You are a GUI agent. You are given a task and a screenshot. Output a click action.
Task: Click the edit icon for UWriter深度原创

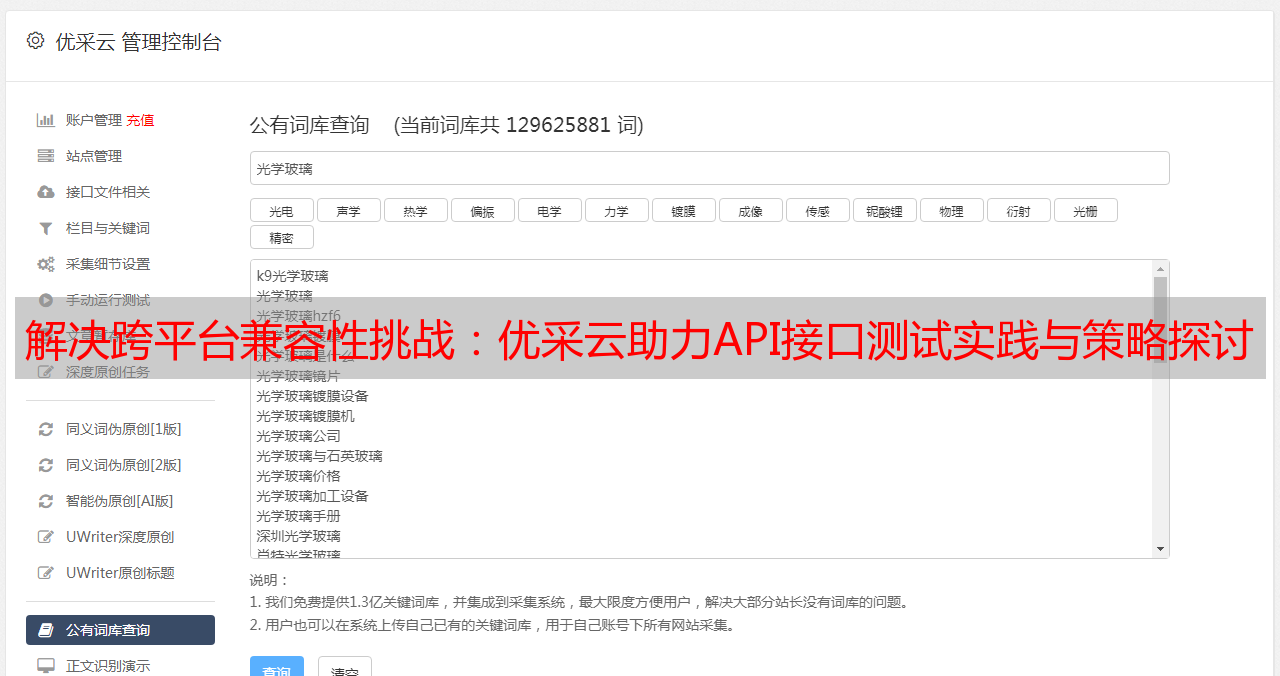[x=46, y=537]
